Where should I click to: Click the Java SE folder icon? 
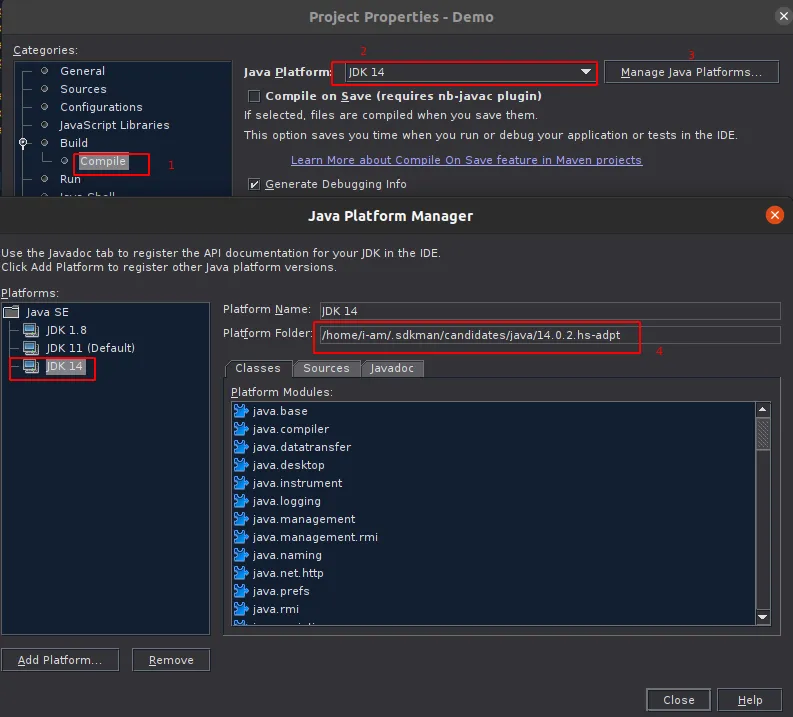pos(11,312)
